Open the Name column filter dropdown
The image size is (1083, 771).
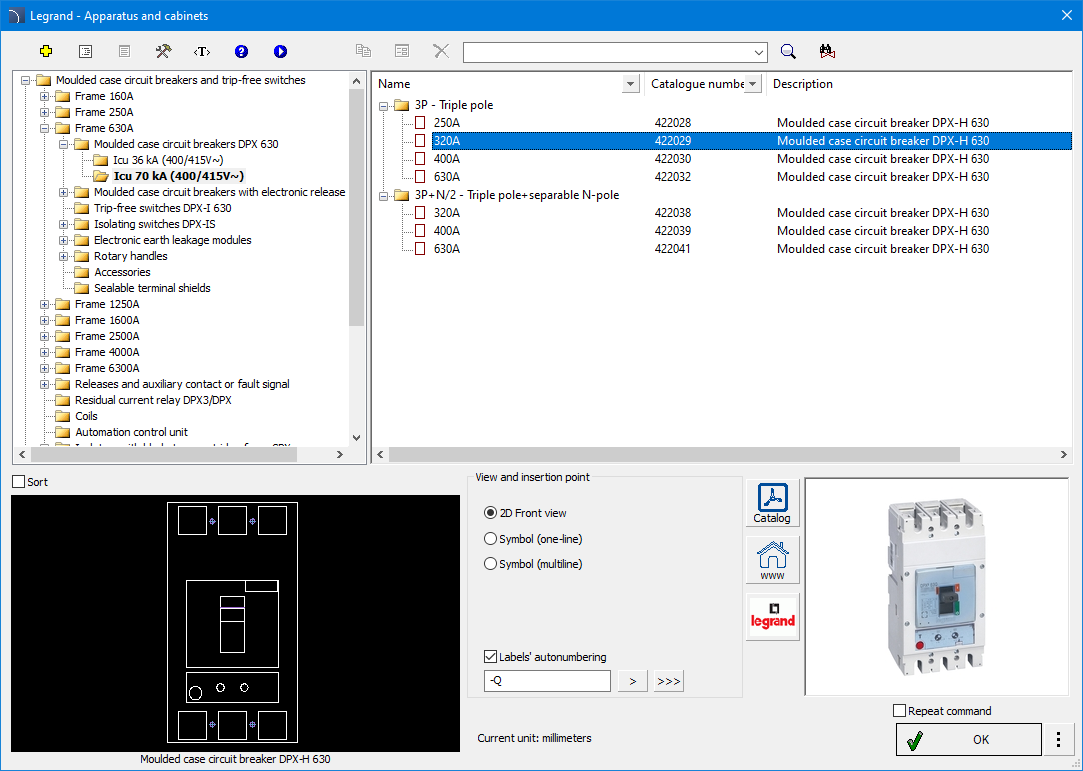tap(630, 84)
